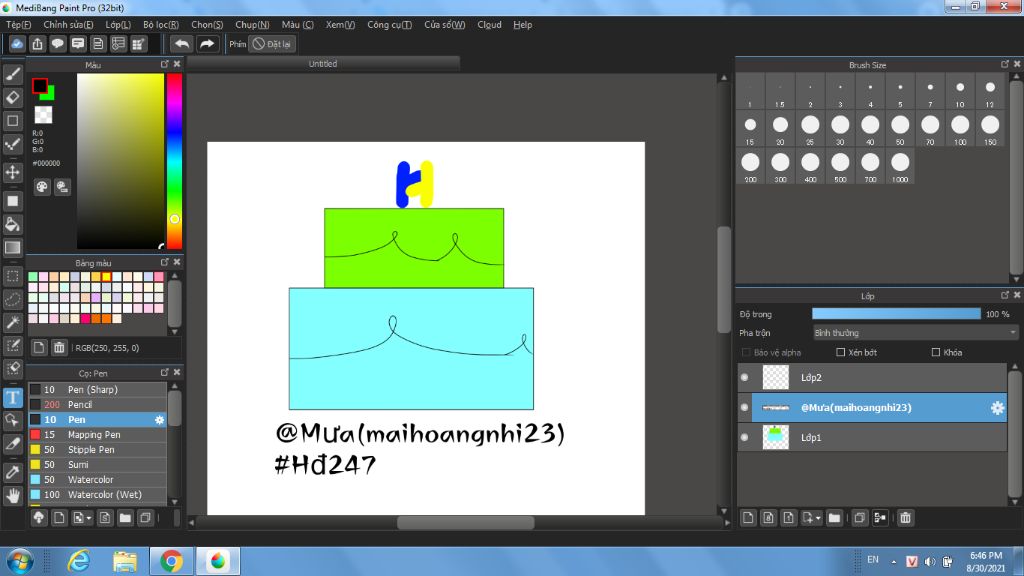Open Google Chrome from the taskbar

click(170, 561)
